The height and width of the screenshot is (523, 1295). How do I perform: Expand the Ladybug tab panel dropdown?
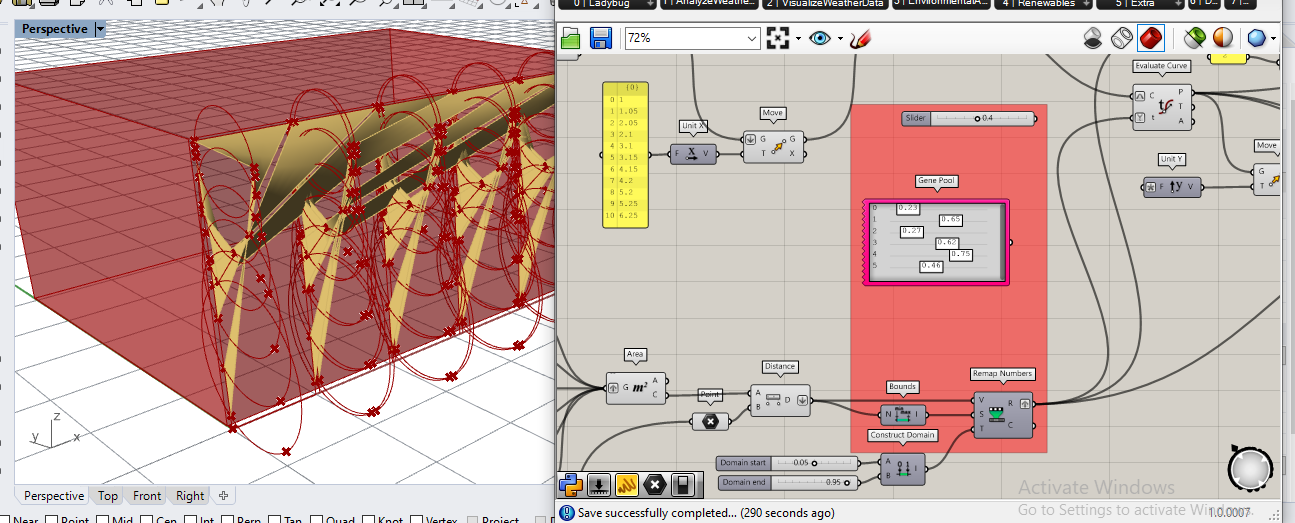[650, 4]
